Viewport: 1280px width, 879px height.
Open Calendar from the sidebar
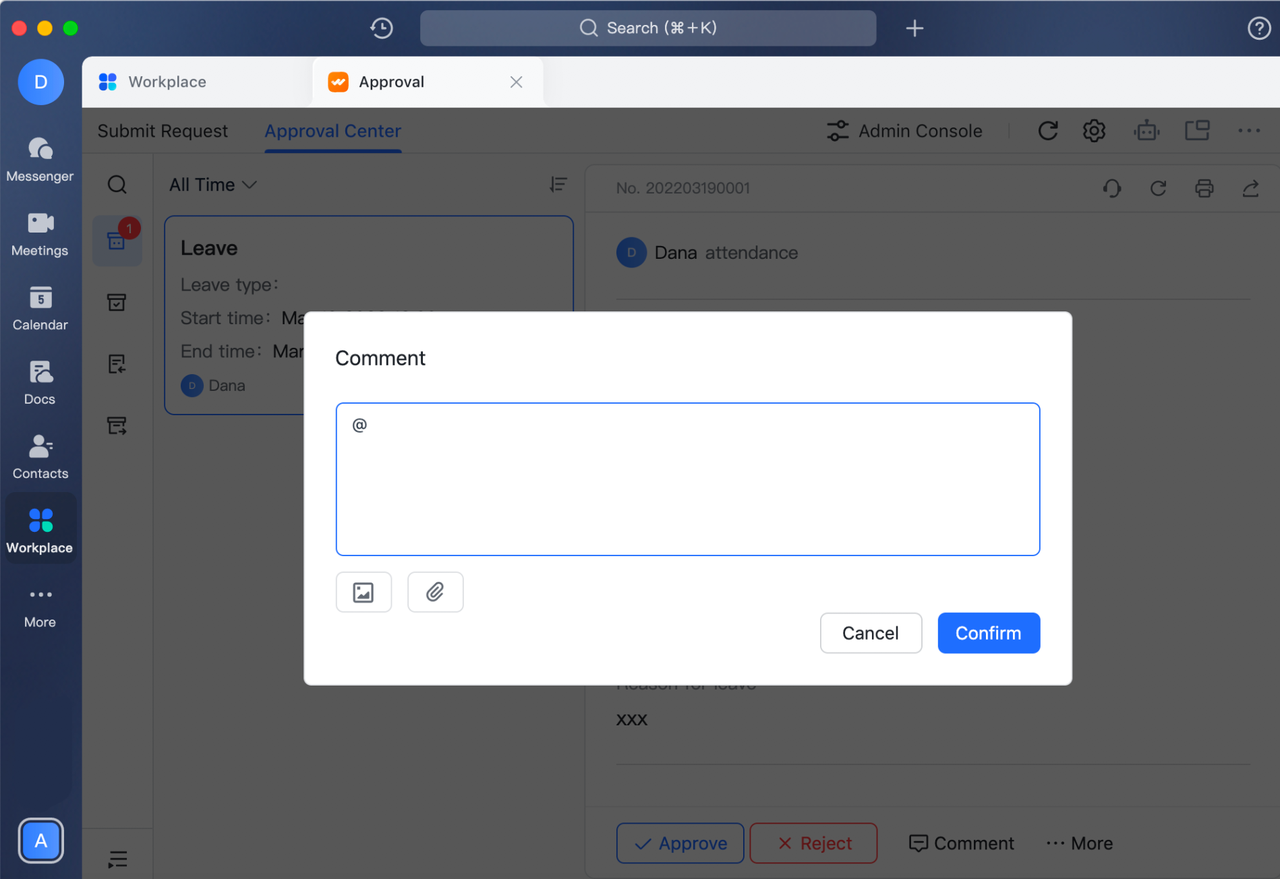[40, 308]
